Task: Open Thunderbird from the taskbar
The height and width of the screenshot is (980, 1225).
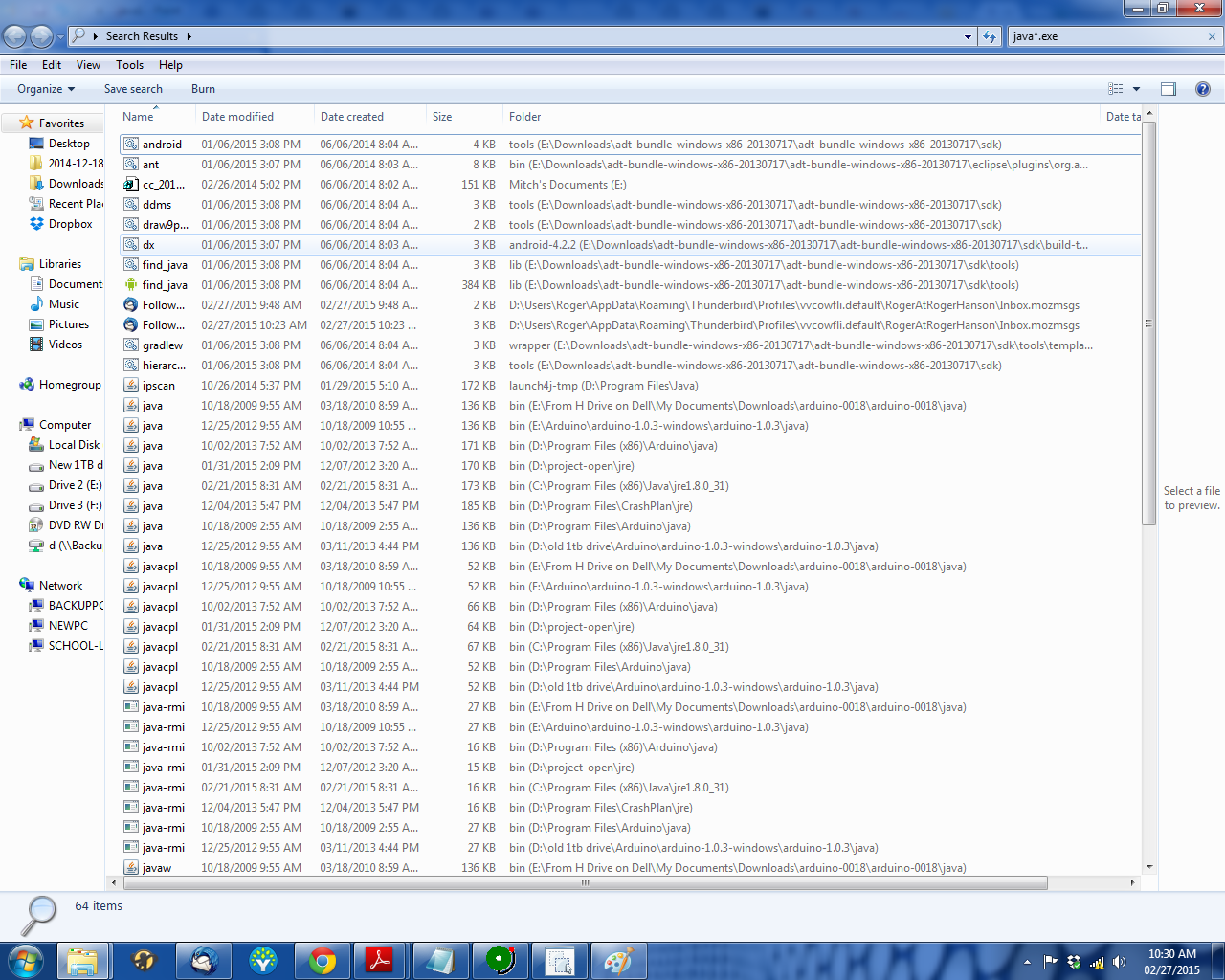Action: click(x=204, y=960)
